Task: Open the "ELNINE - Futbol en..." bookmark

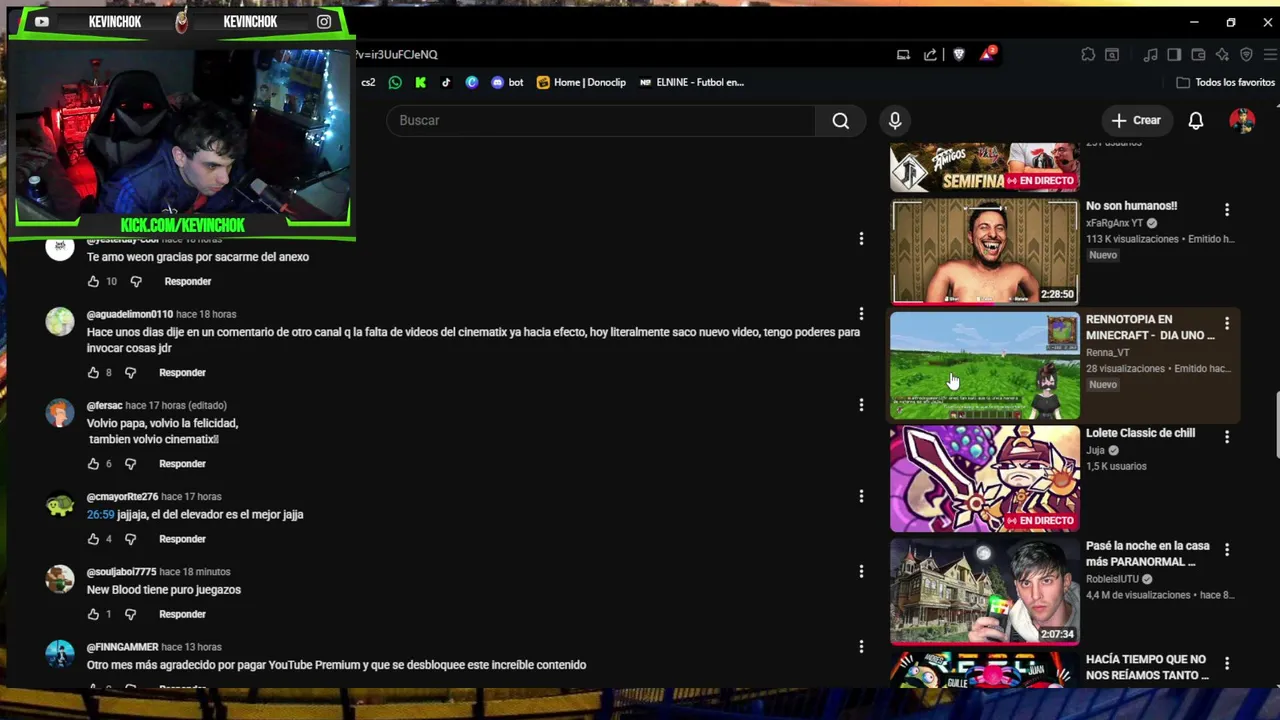Action: coord(692,82)
